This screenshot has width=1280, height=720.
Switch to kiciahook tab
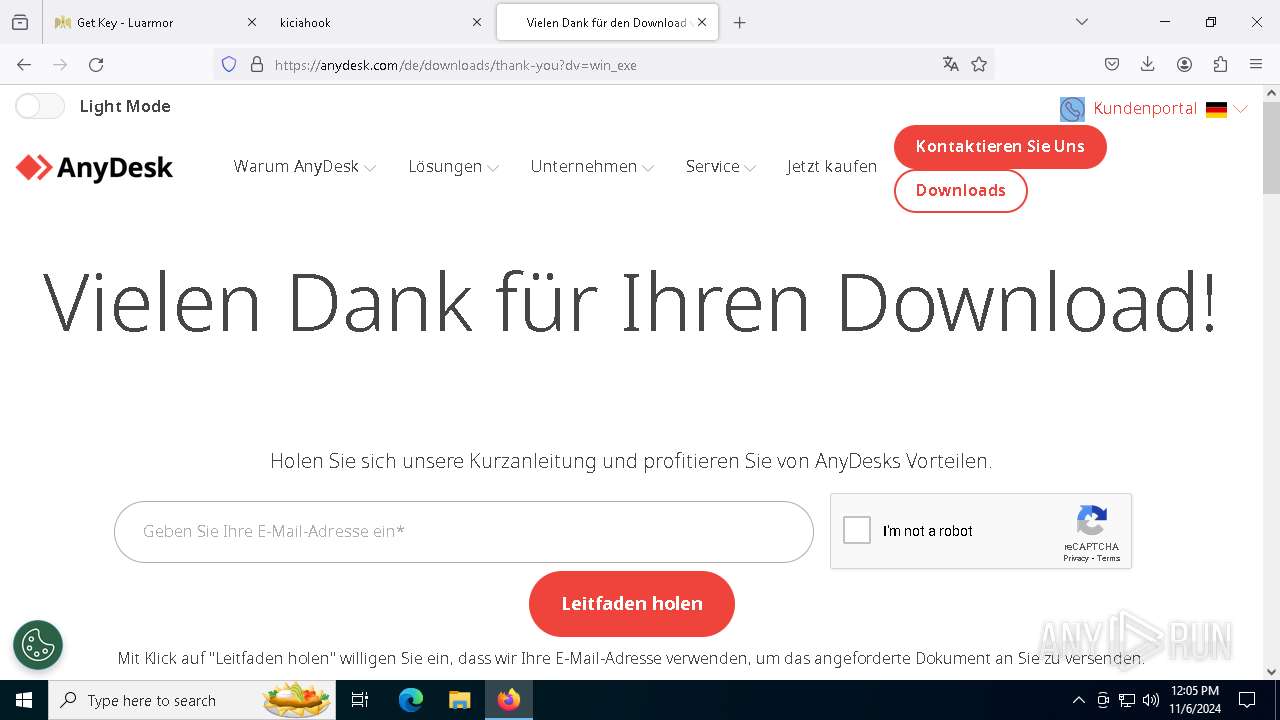(x=380, y=22)
